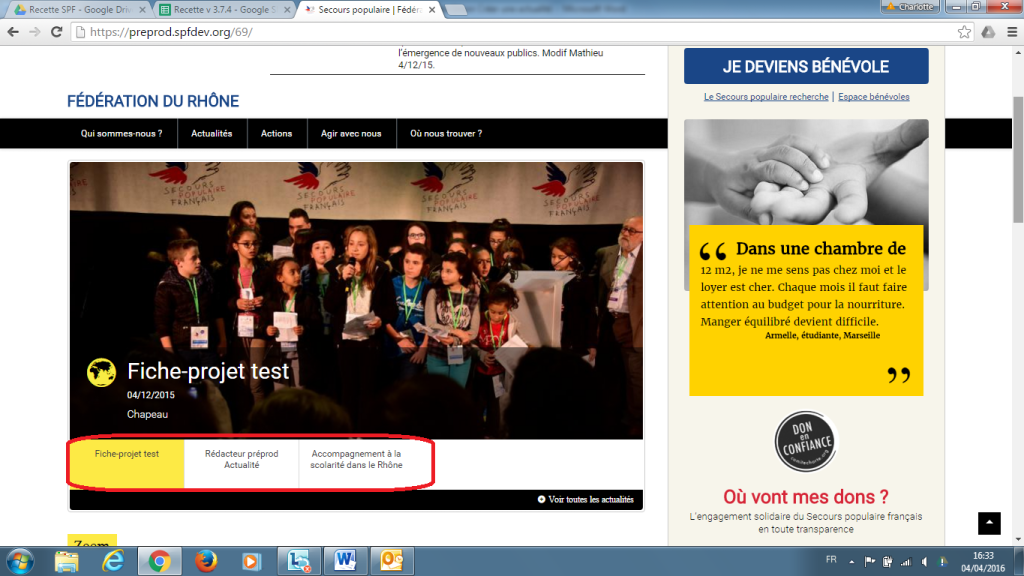Screen dimensions: 1024x576
Task: Open the Action Center flag icon
Action: (869, 562)
